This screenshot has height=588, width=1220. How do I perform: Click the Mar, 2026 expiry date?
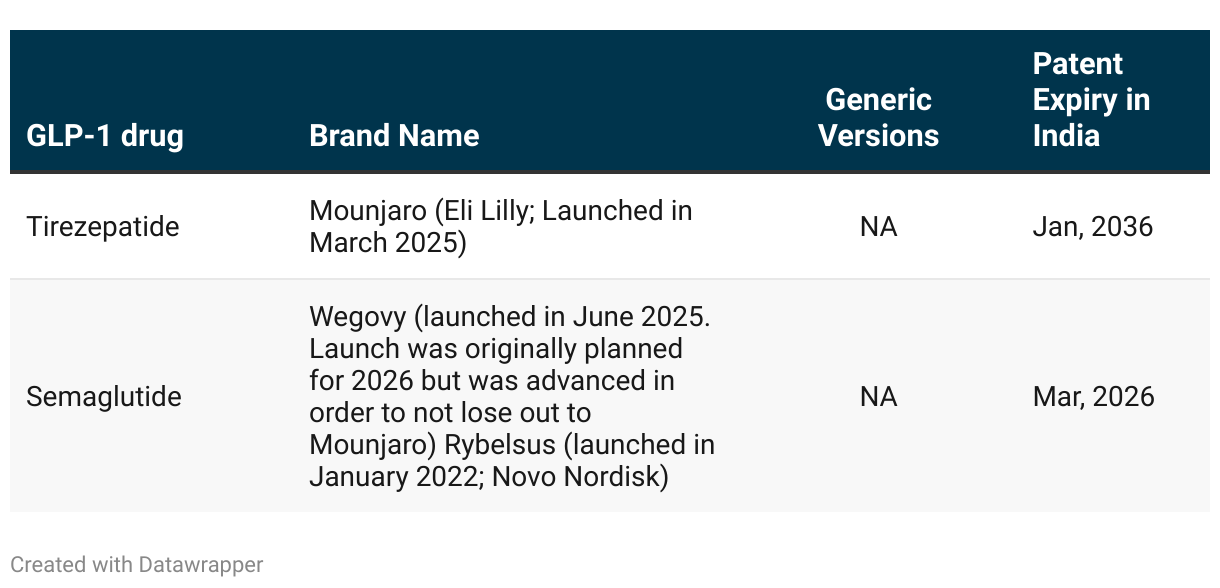tap(1093, 397)
